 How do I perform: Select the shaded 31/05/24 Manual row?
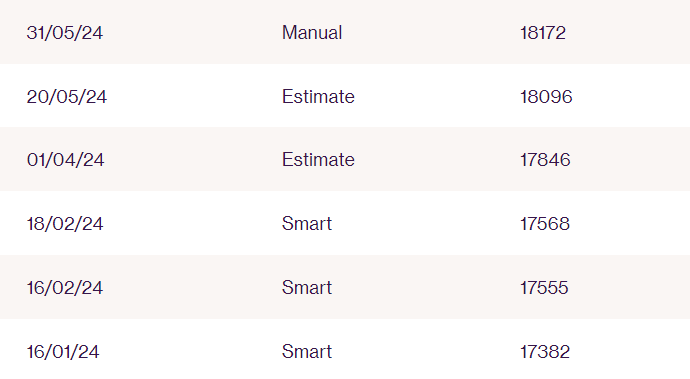345,32
